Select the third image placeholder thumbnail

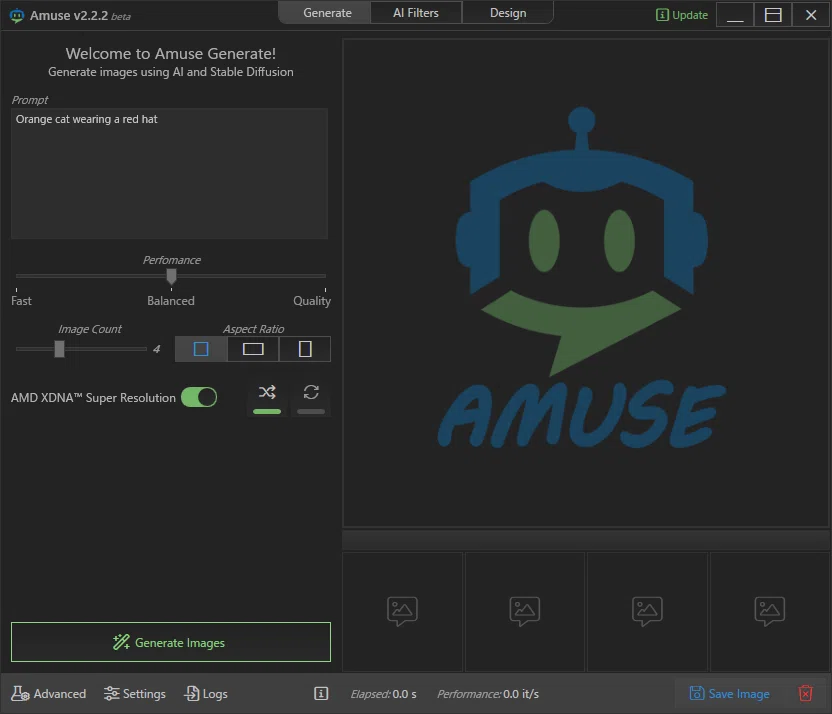pyautogui.click(x=647, y=611)
